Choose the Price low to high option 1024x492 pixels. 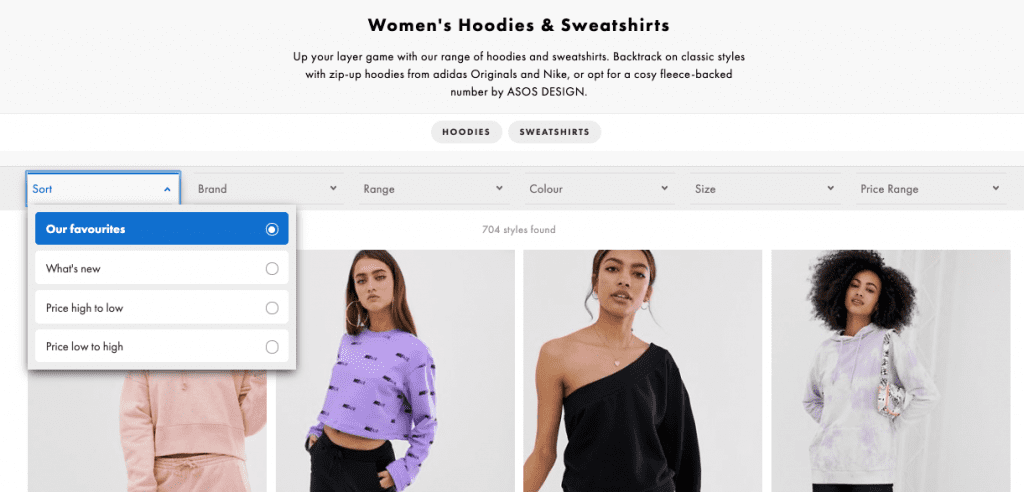162,346
